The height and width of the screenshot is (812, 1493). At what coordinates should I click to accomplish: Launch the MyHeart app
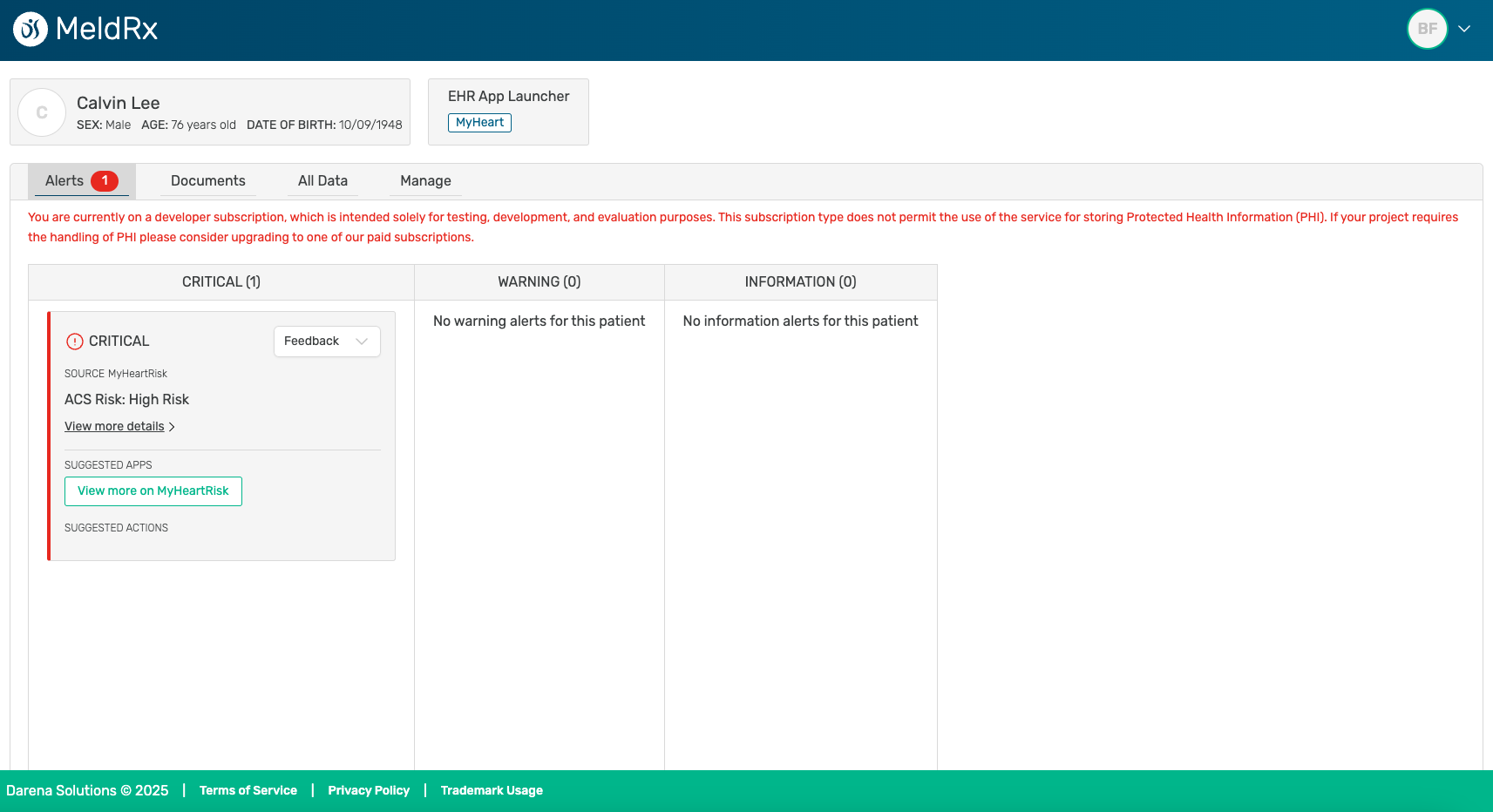click(x=479, y=123)
